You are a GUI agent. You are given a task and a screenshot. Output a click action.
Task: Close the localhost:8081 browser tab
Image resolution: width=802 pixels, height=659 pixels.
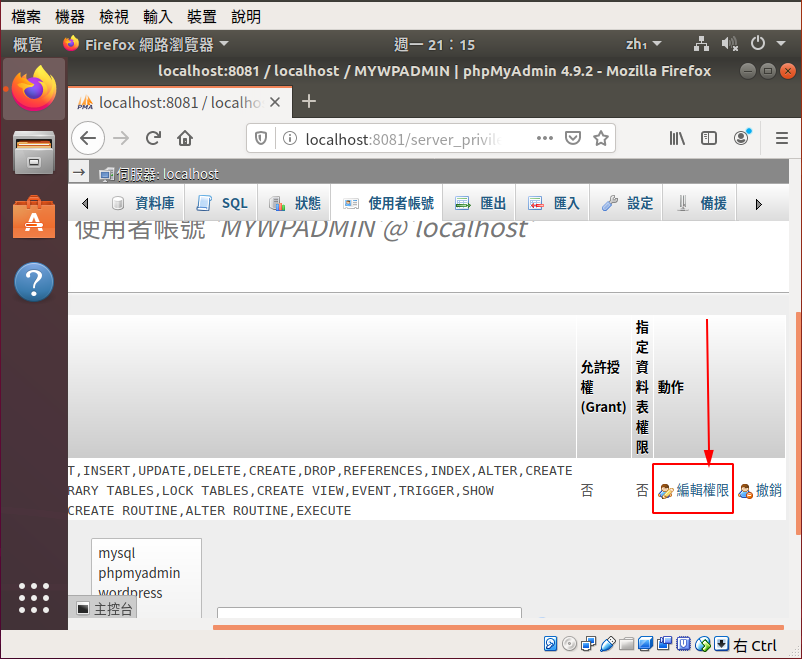(x=275, y=102)
